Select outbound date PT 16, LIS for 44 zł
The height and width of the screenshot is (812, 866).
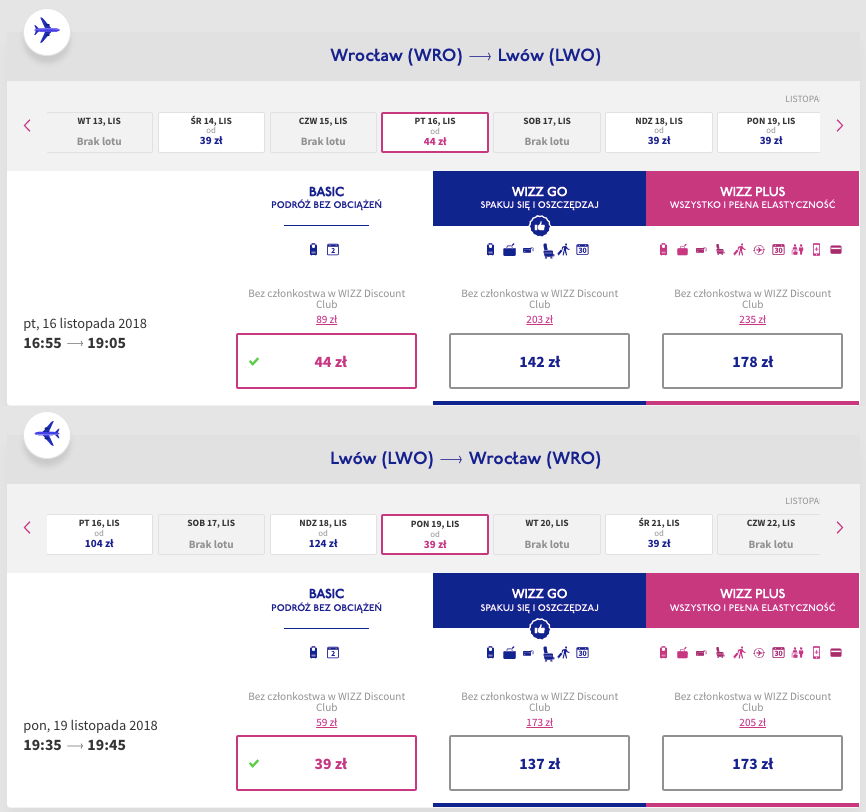click(x=435, y=132)
